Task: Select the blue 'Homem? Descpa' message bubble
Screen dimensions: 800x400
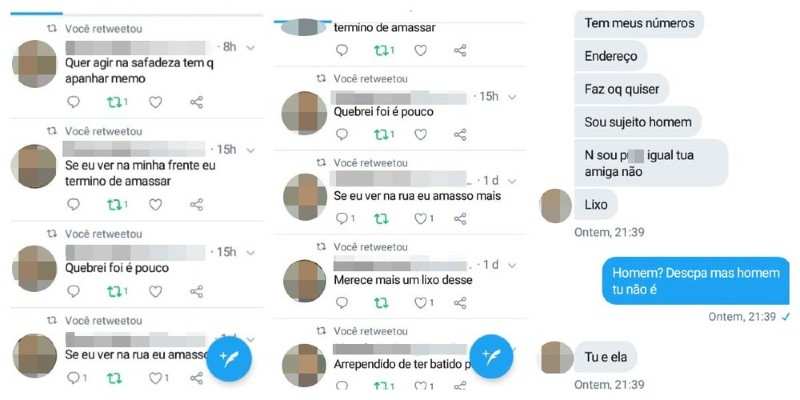Action: click(696, 281)
